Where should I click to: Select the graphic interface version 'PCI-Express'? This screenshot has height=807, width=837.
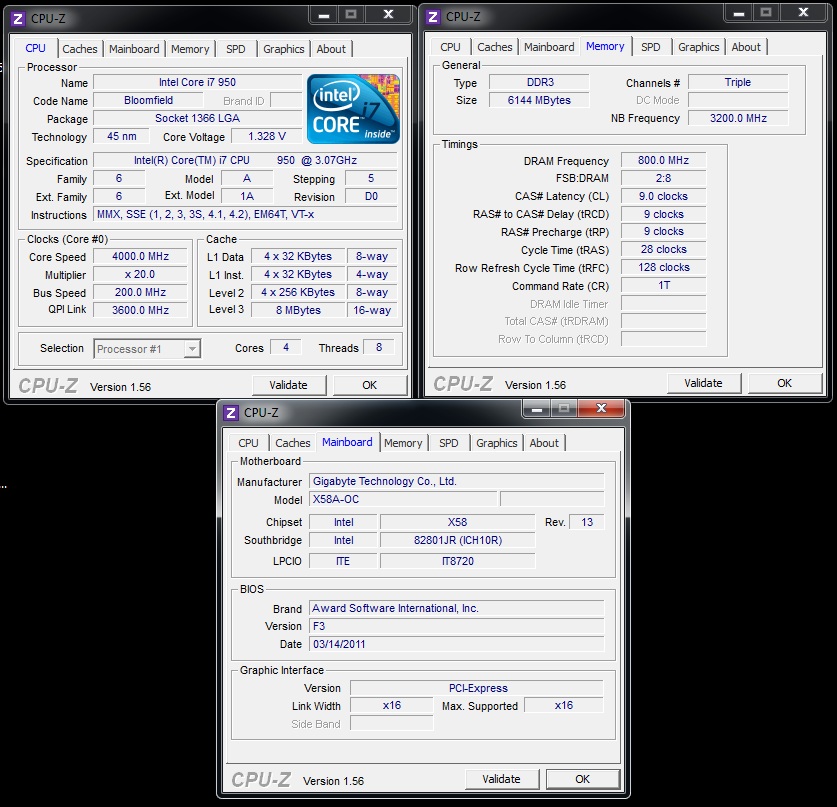pos(477,688)
